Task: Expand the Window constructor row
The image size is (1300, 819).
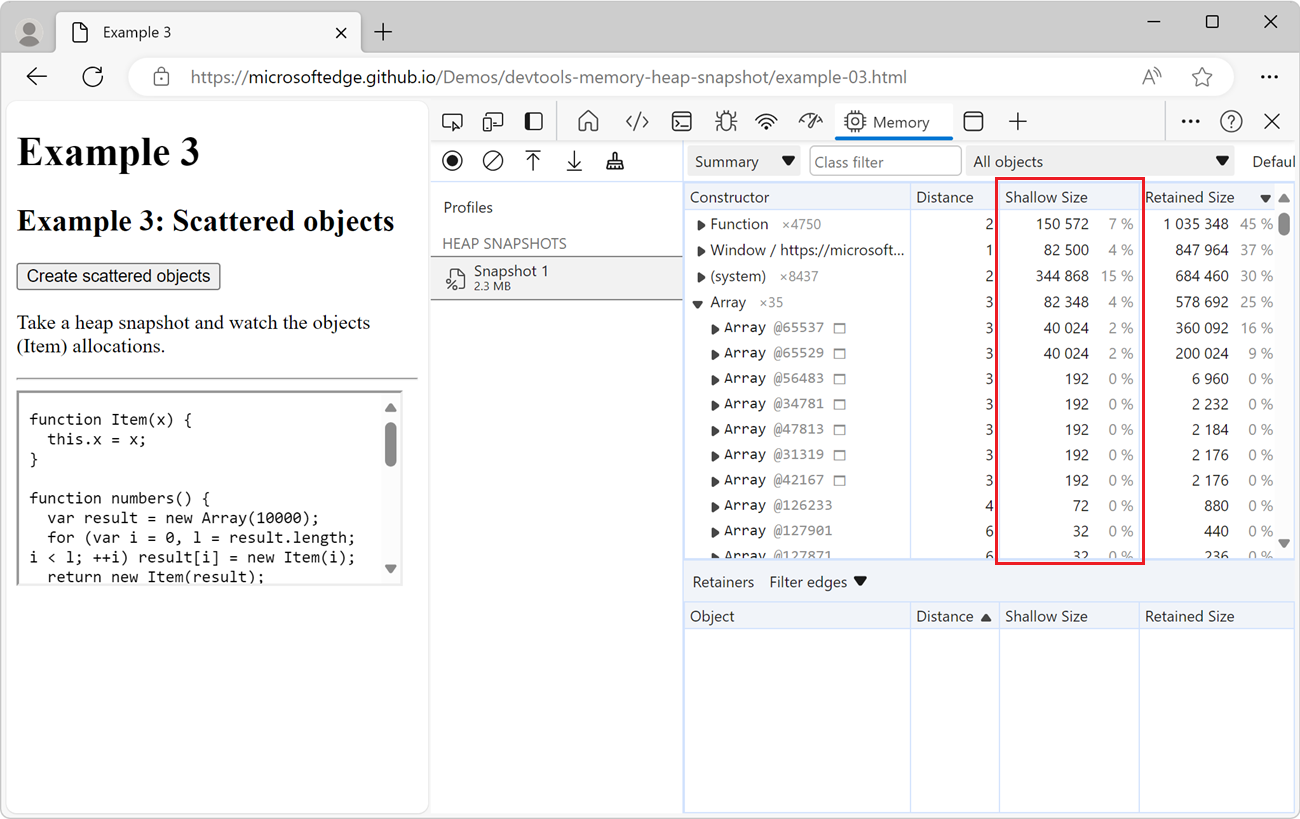Action: point(701,251)
